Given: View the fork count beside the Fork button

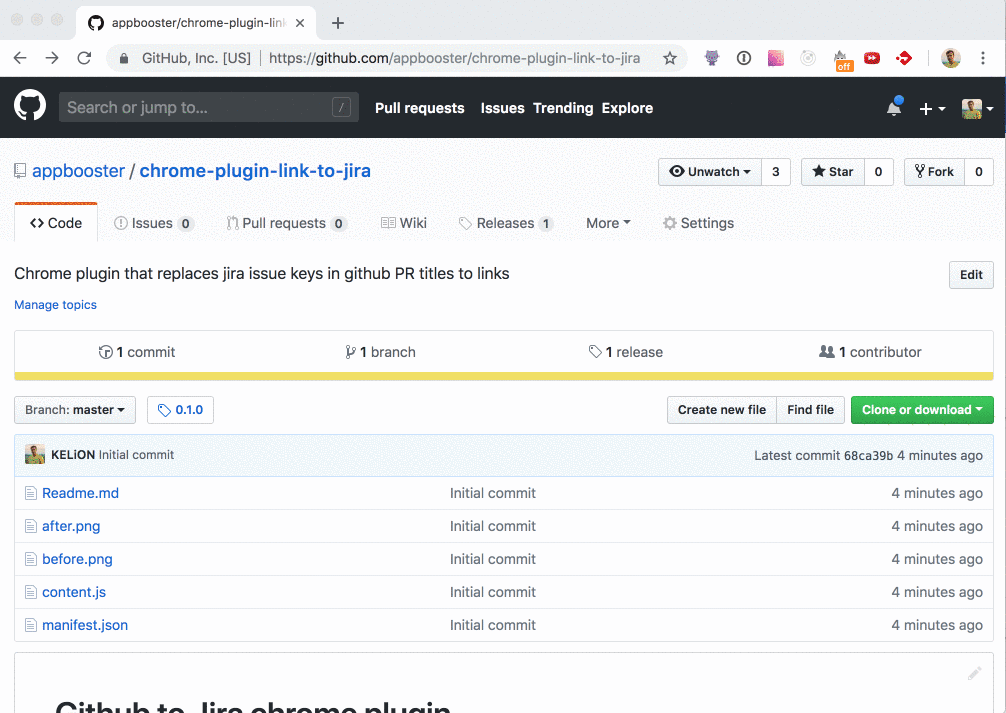Looking at the screenshot, I should (x=979, y=172).
